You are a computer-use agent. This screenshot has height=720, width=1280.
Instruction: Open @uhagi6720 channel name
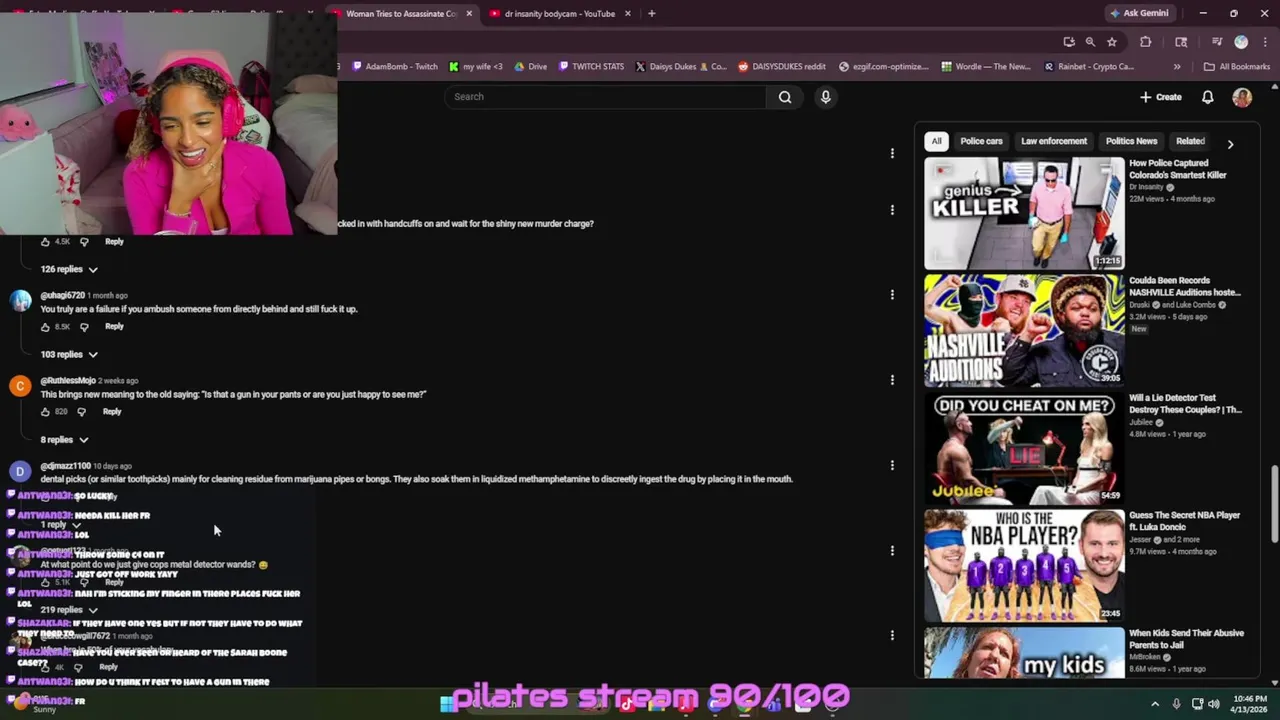(62, 296)
